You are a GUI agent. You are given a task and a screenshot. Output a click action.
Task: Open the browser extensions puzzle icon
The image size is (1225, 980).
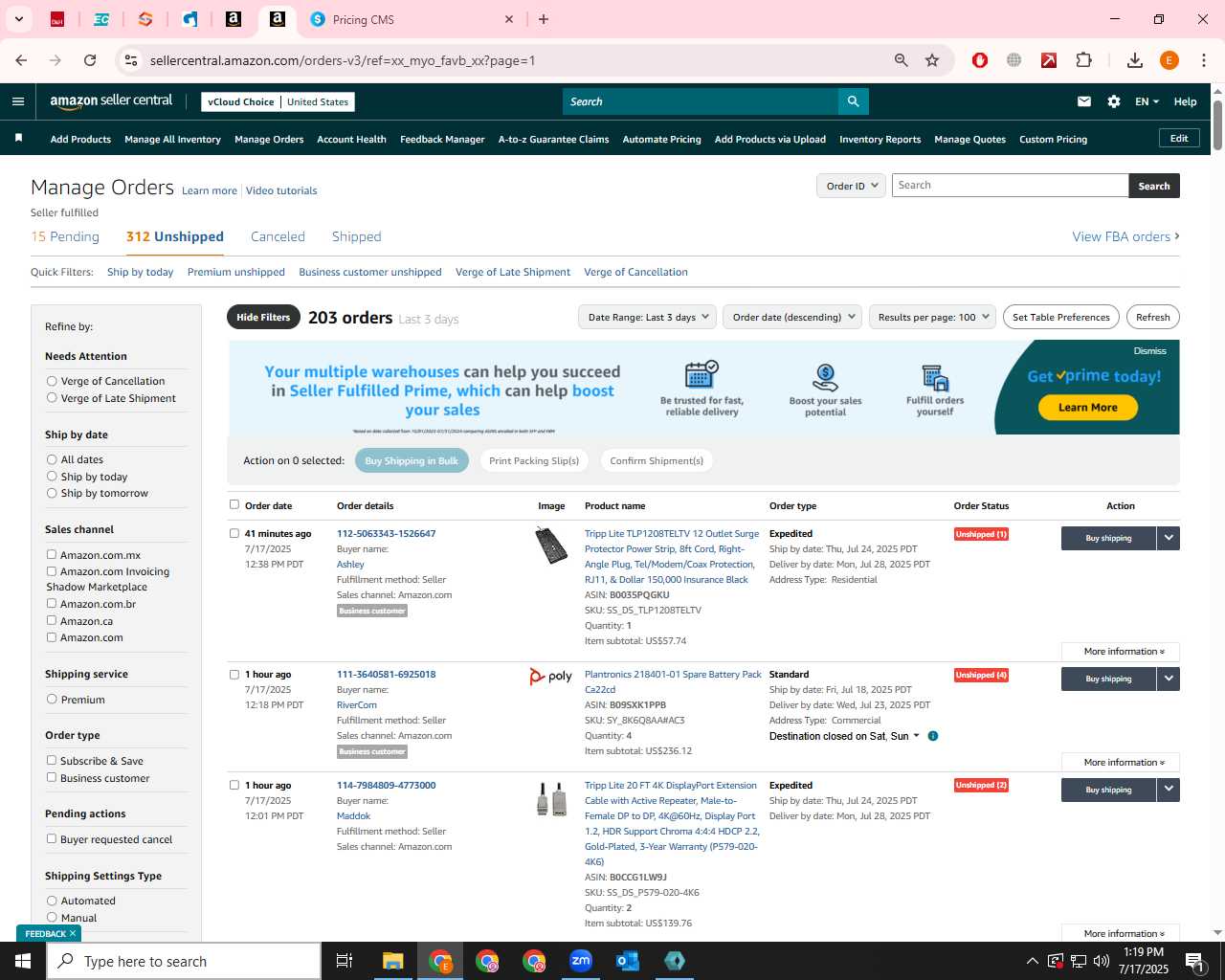click(x=1084, y=60)
